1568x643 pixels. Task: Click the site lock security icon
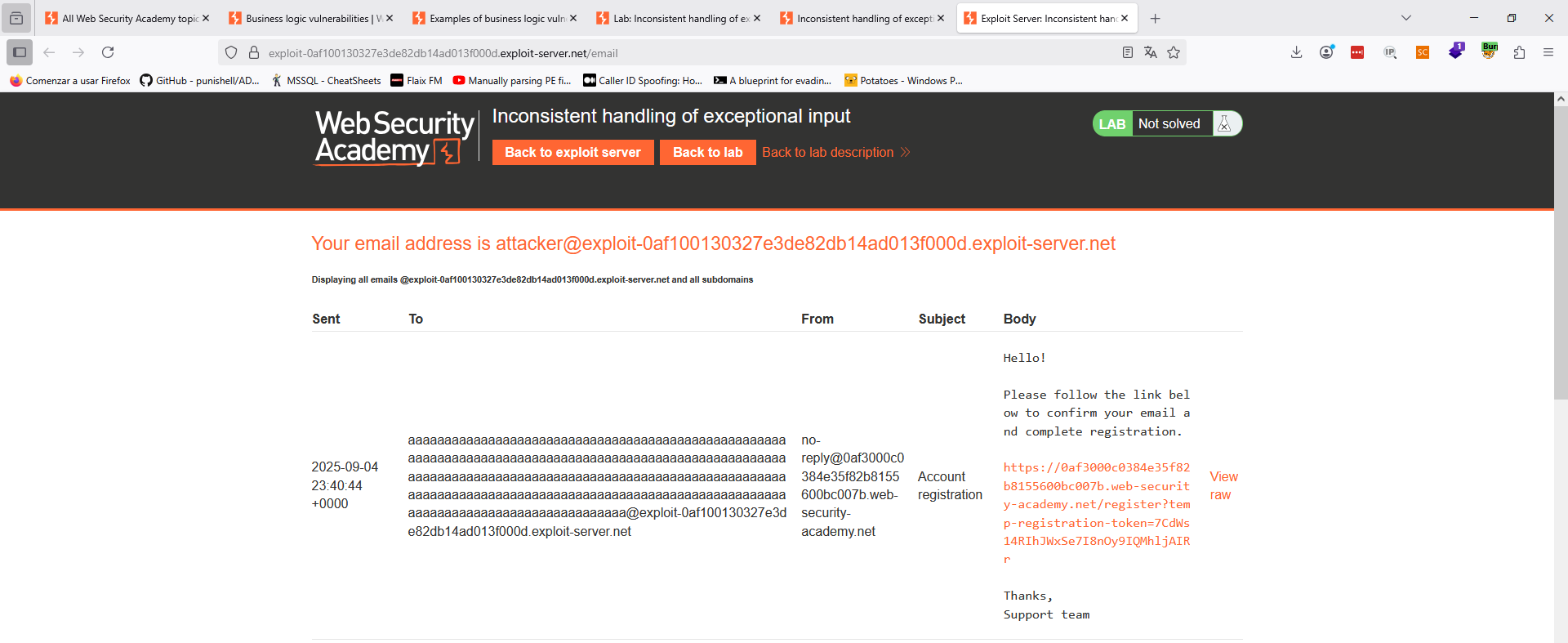pos(254,52)
